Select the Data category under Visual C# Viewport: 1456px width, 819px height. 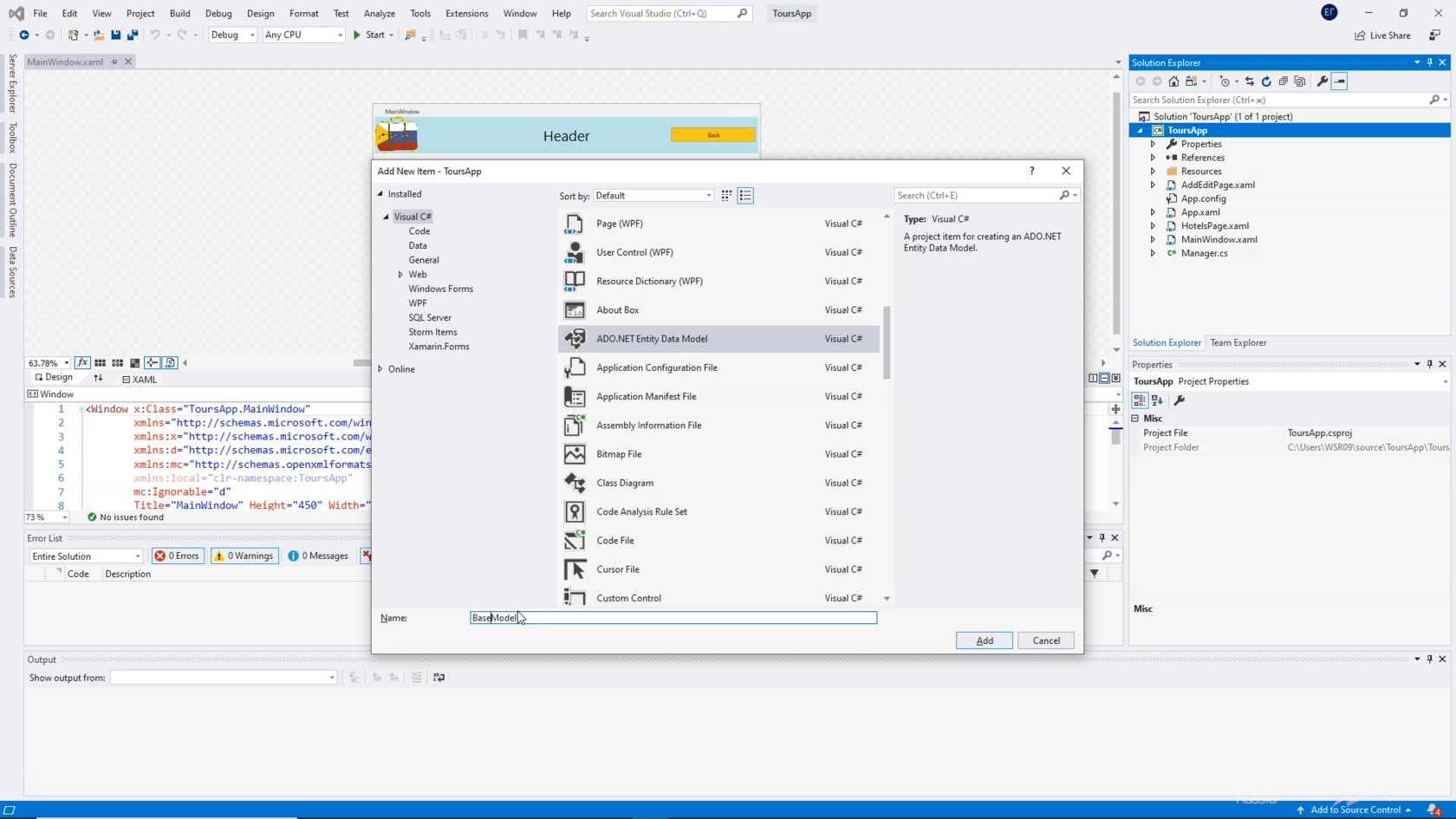point(418,245)
